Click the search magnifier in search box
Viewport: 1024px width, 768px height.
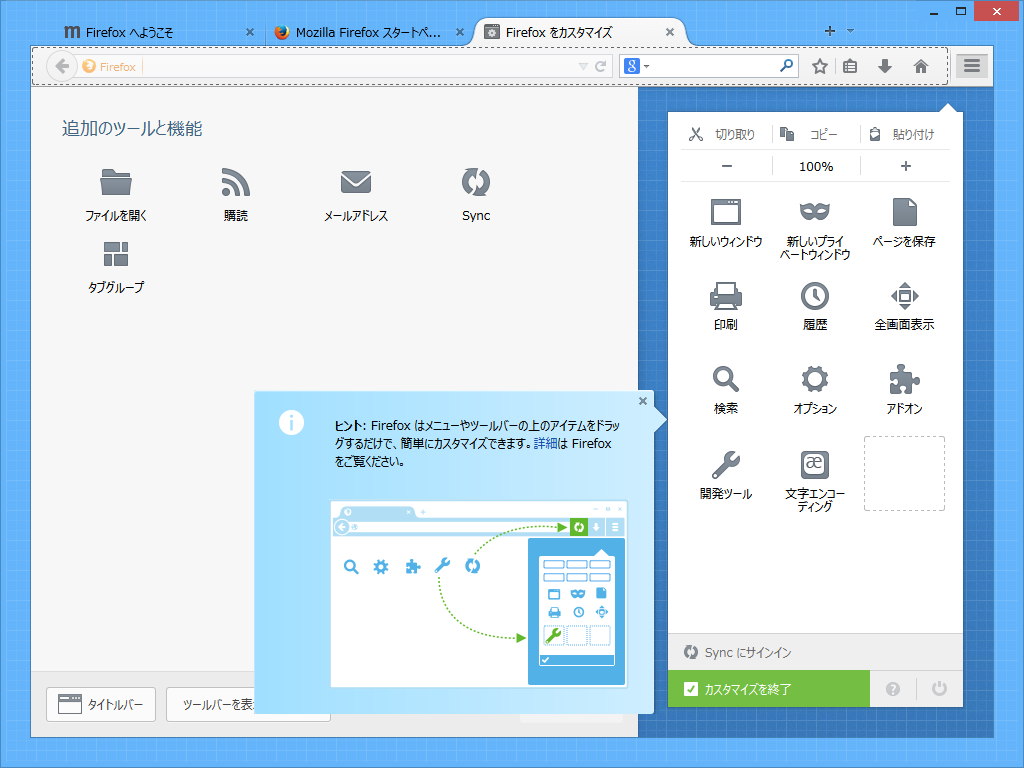coord(787,65)
